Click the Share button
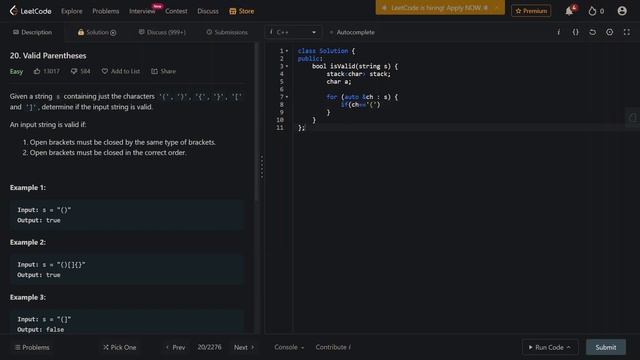 [x=163, y=71]
